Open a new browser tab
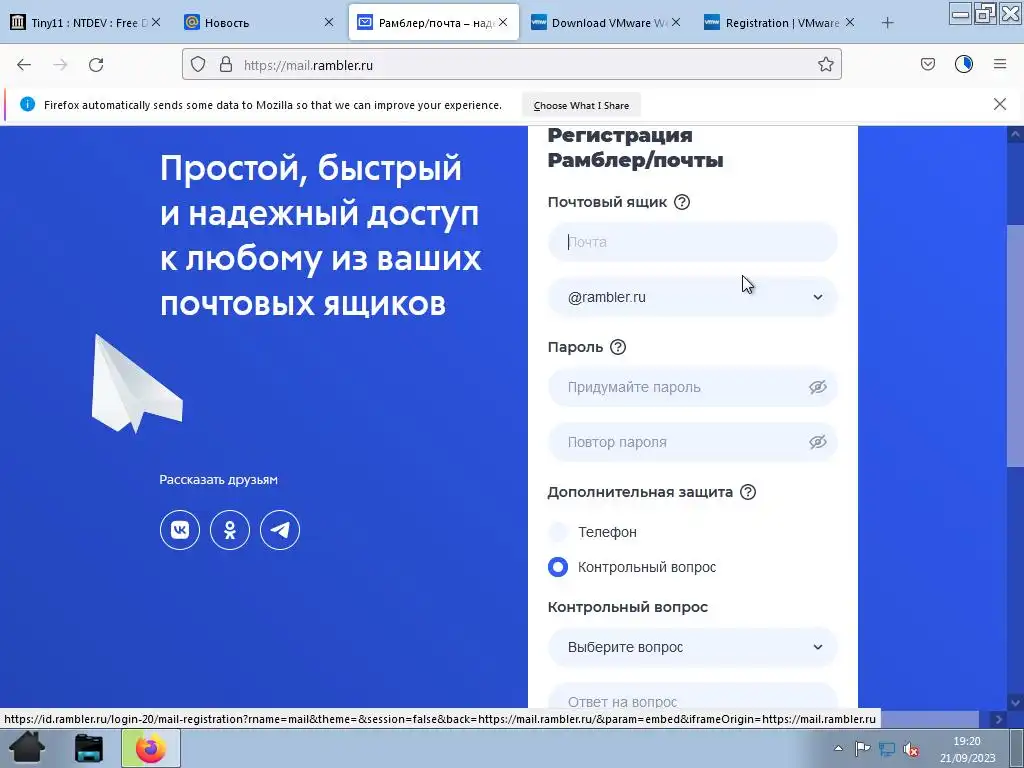The image size is (1024, 768). pyautogui.click(x=887, y=23)
